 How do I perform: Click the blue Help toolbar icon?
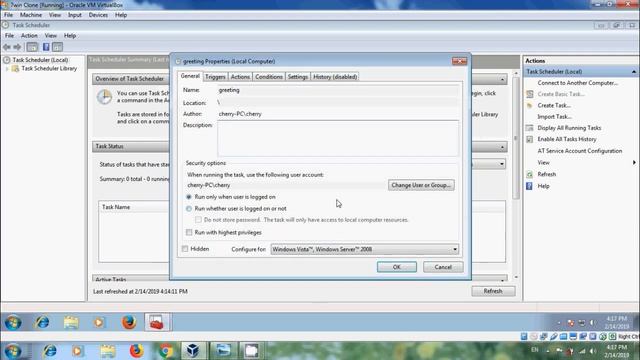tap(46, 47)
